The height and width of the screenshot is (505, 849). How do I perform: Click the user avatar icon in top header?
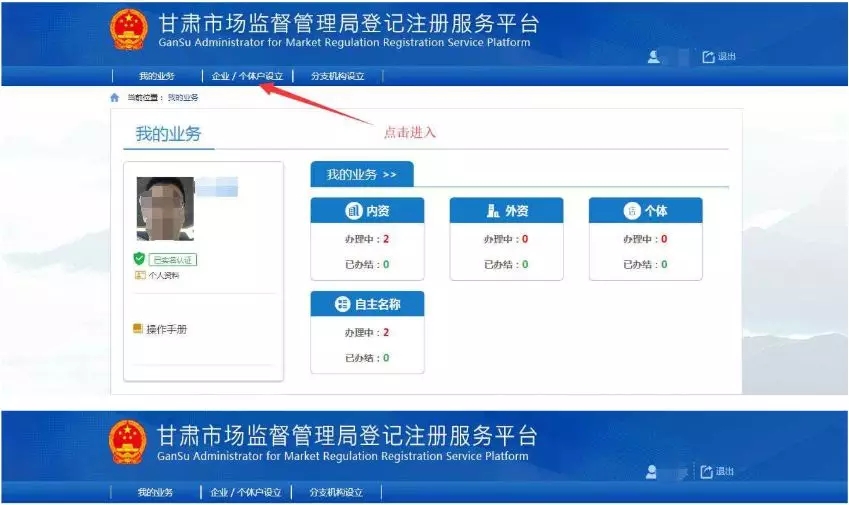654,57
